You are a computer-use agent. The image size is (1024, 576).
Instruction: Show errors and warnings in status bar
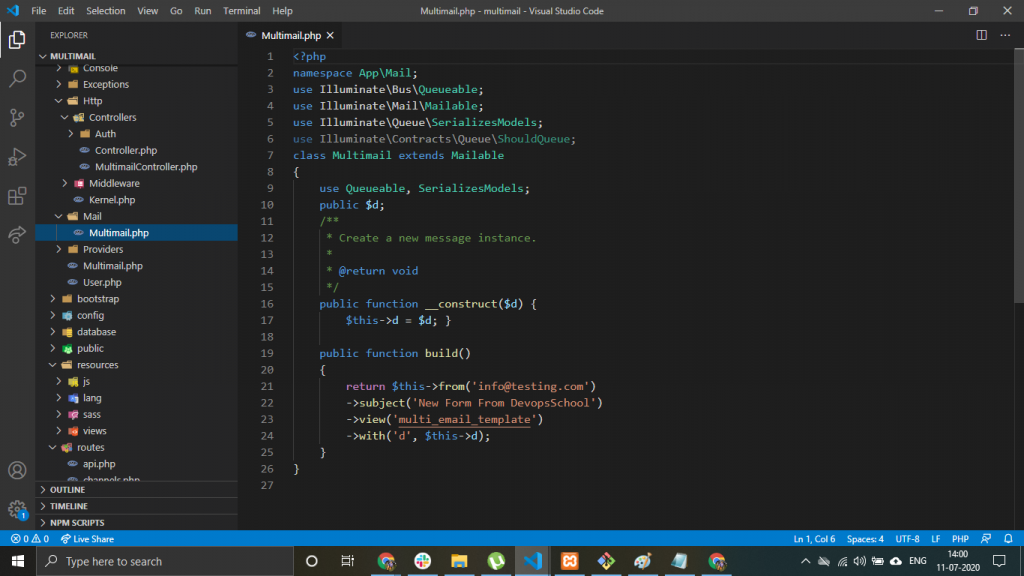pyautogui.click(x=30, y=539)
